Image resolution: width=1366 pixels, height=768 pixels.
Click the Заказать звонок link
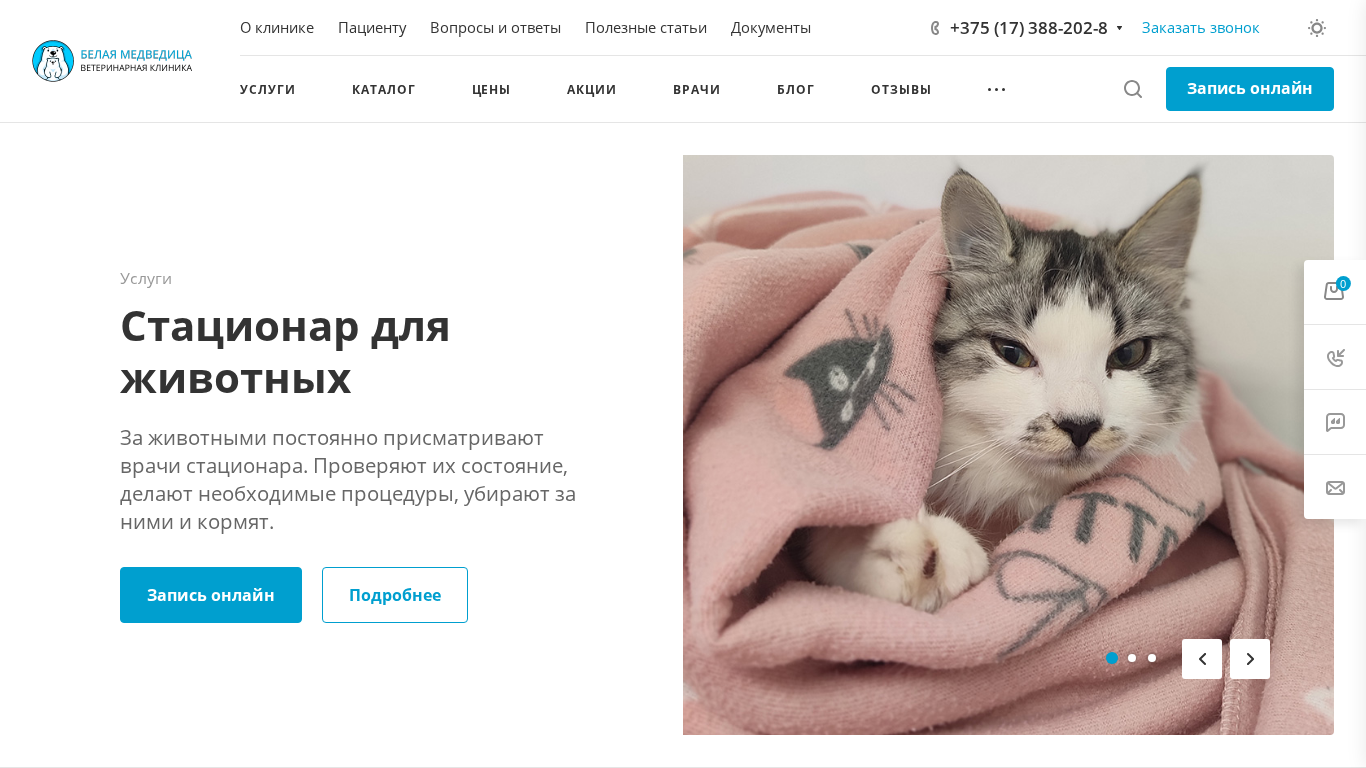1200,28
